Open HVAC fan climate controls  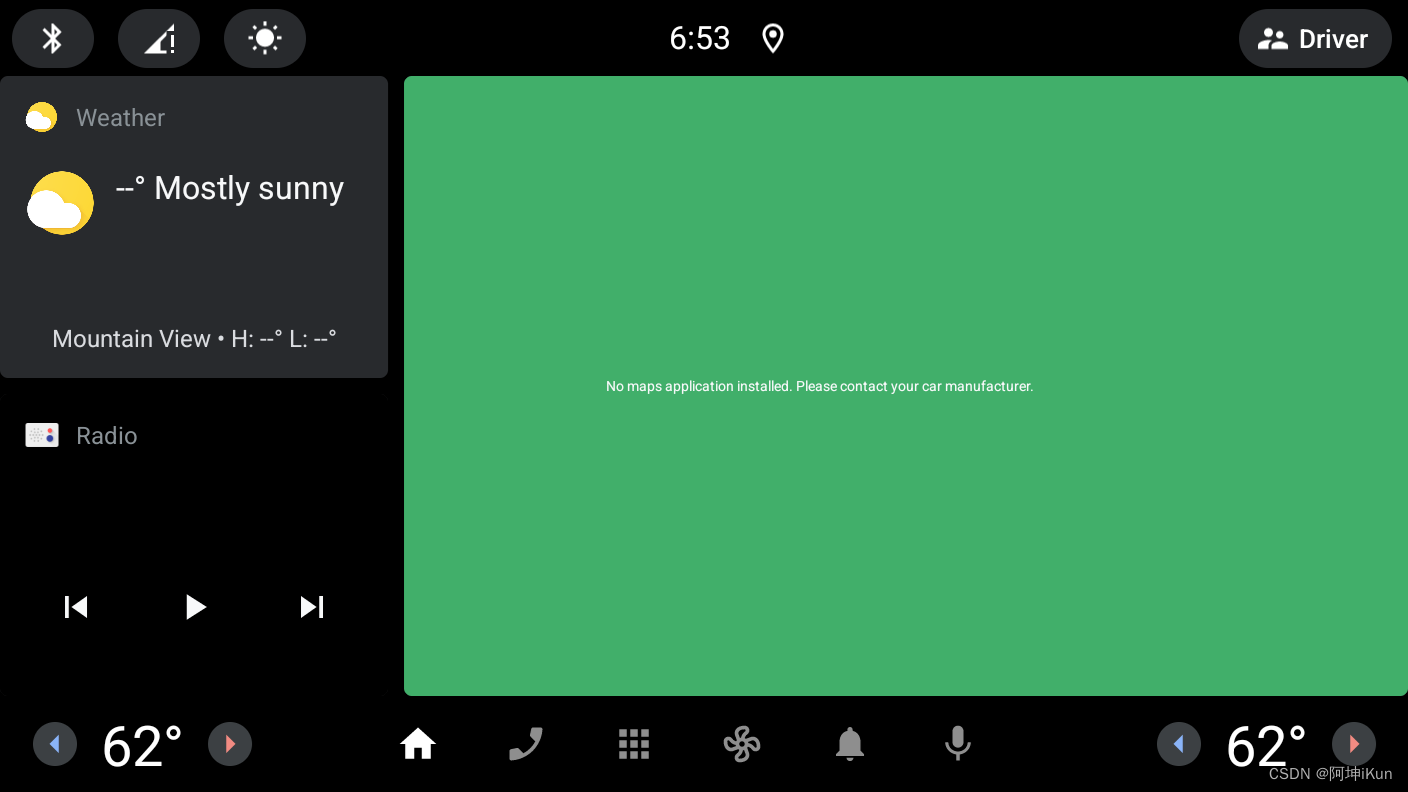tap(742, 744)
